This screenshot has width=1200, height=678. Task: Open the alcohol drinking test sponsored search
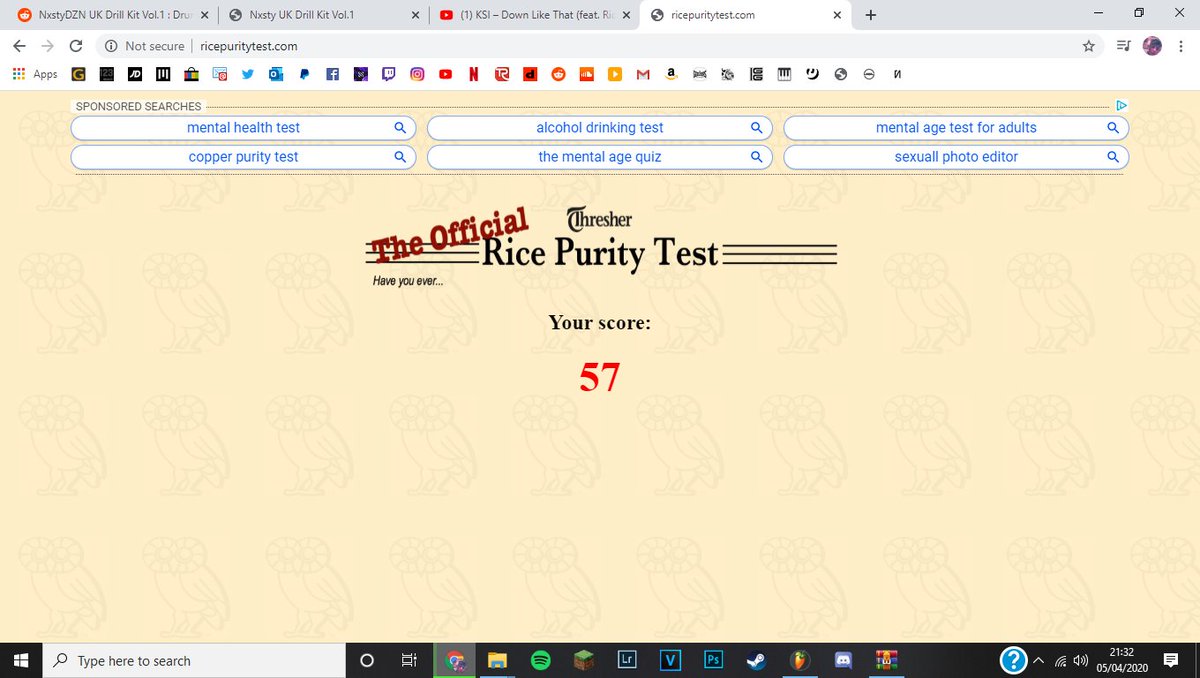pos(600,128)
